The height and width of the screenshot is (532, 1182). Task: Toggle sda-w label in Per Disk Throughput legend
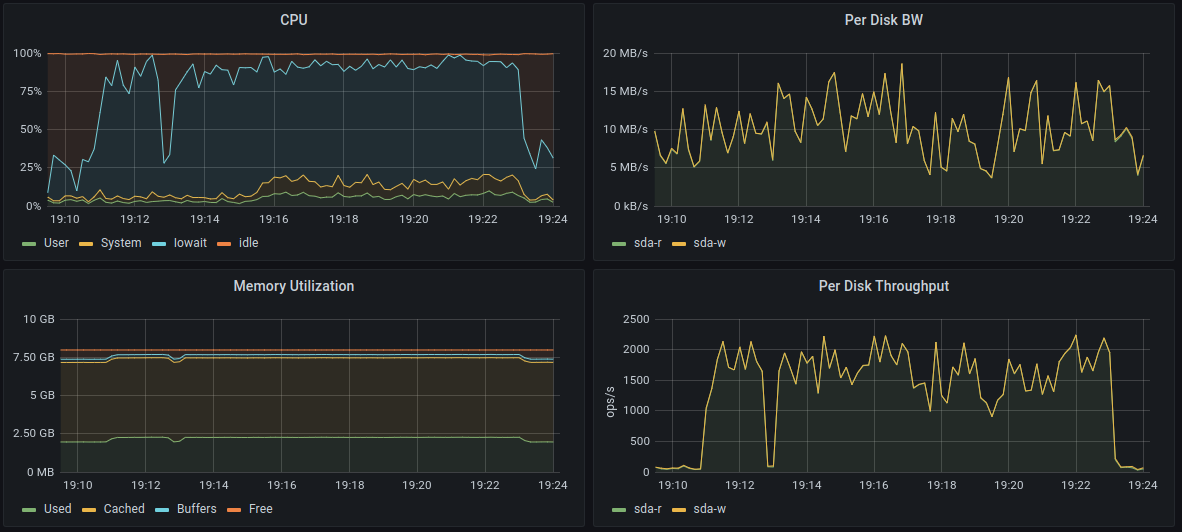click(709, 509)
